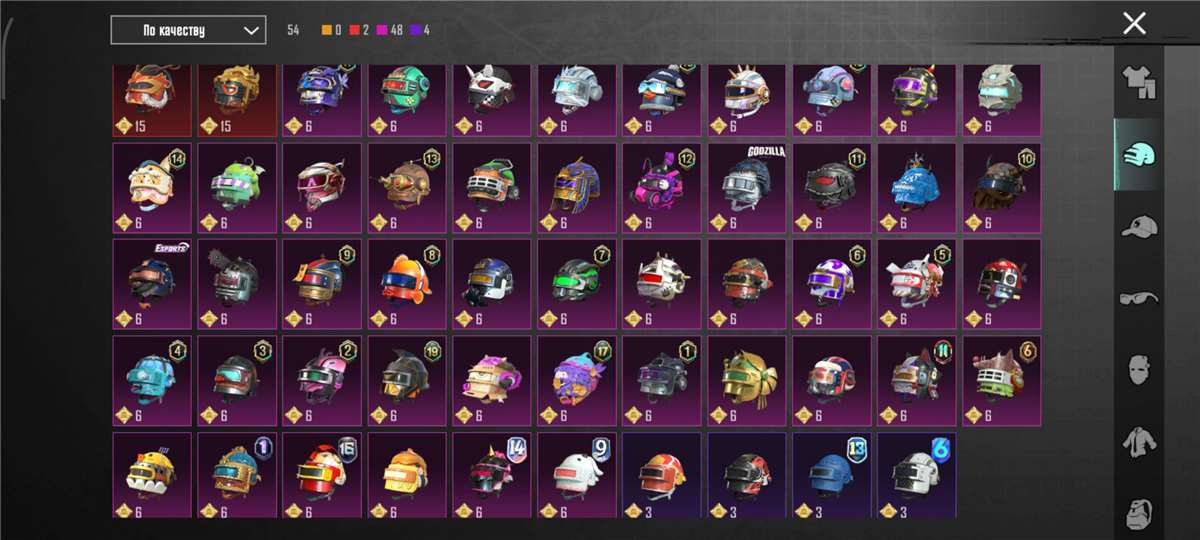Open the backpack category at sidebar bottom

(x=1138, y=511)
